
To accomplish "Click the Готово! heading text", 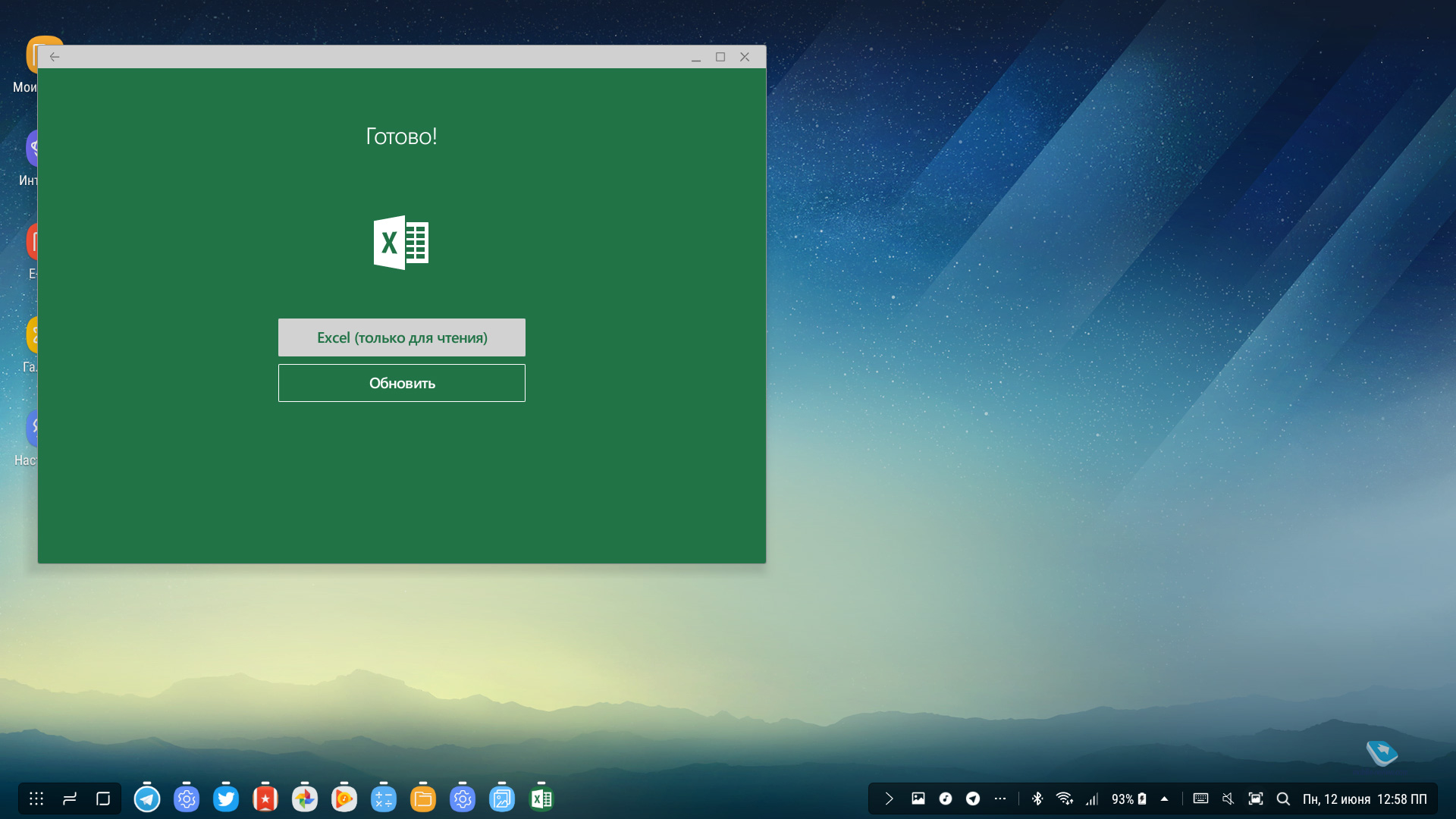I will (x=401, y=136).
